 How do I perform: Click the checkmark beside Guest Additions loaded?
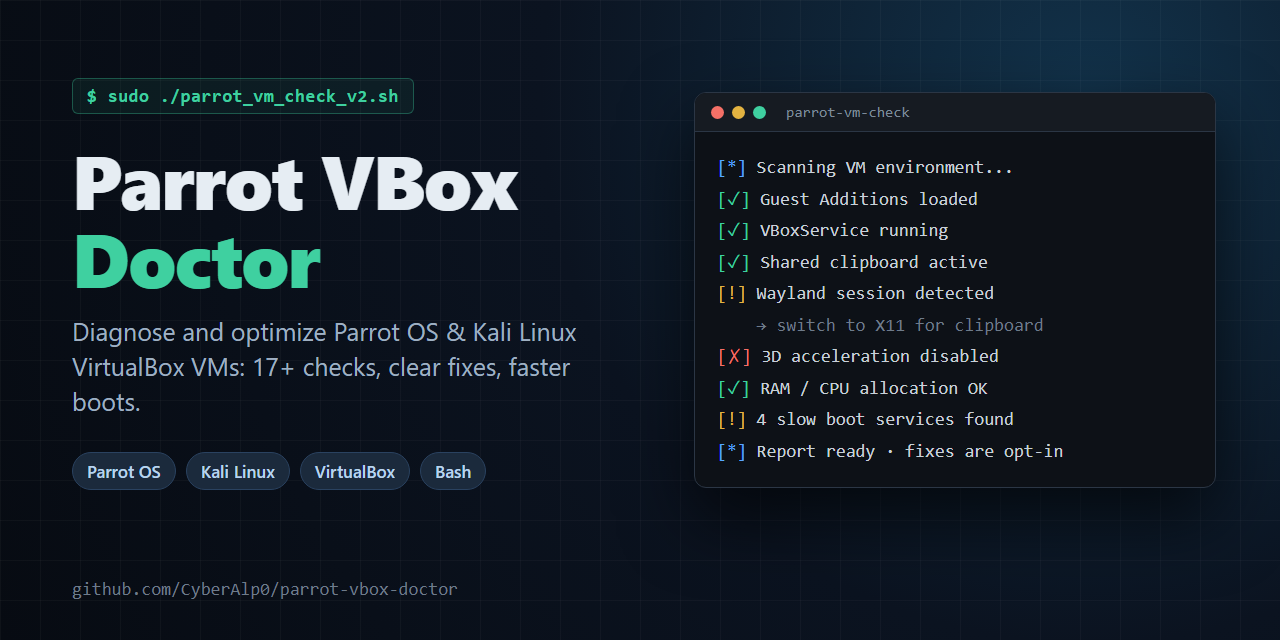(x=734, y=199)
